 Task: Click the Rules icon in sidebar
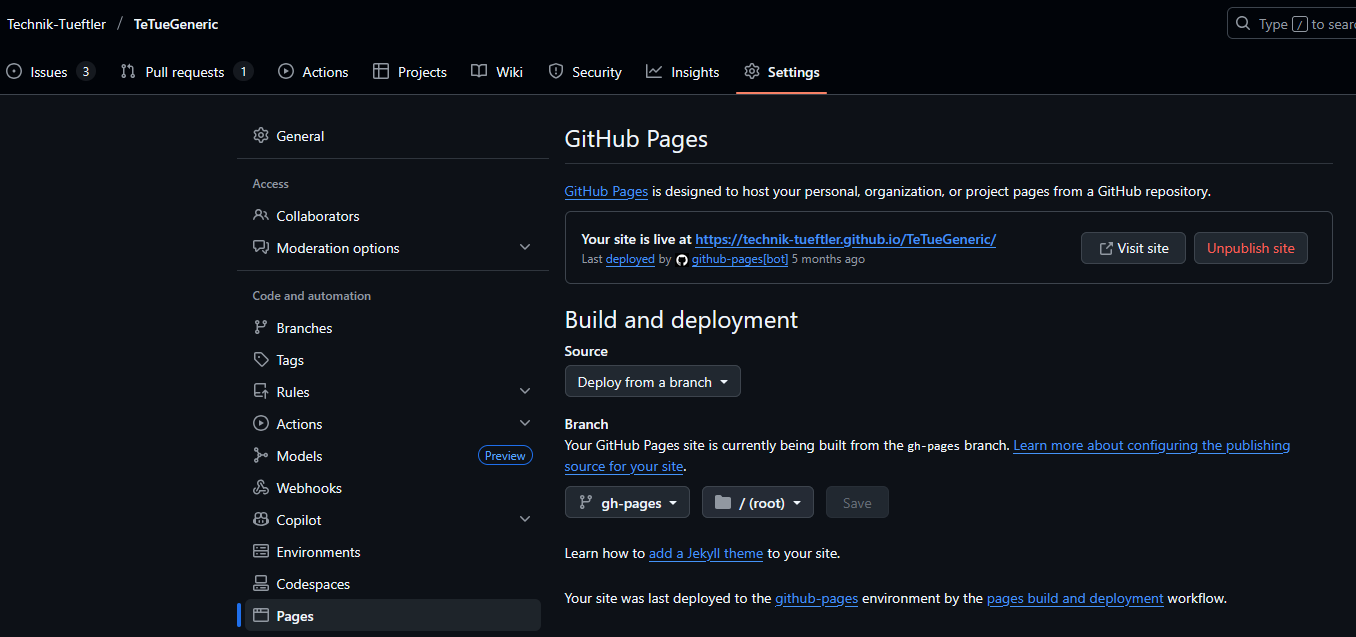pyautogui.click(x=261, y=392)
